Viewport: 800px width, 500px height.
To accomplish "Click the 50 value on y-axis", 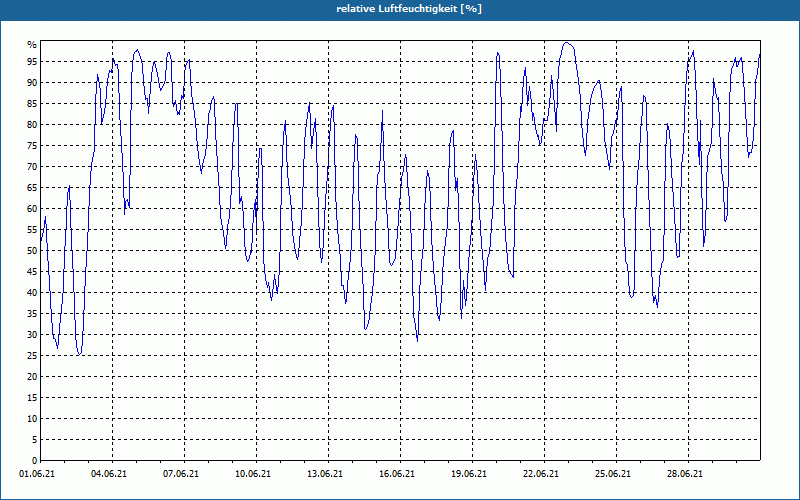I will click(x=32, y=251).
